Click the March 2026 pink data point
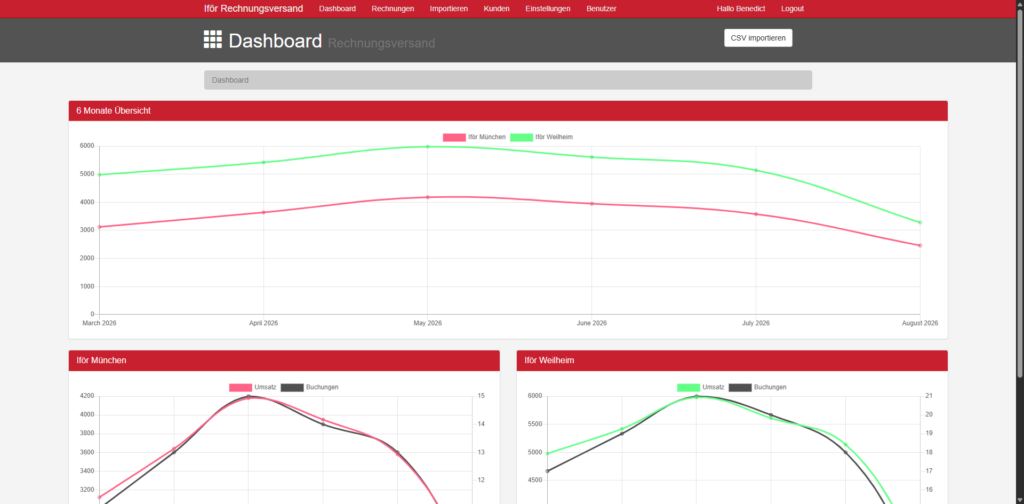The height and width of the screenshot is (504, 1024). click(x=99, y=227)
